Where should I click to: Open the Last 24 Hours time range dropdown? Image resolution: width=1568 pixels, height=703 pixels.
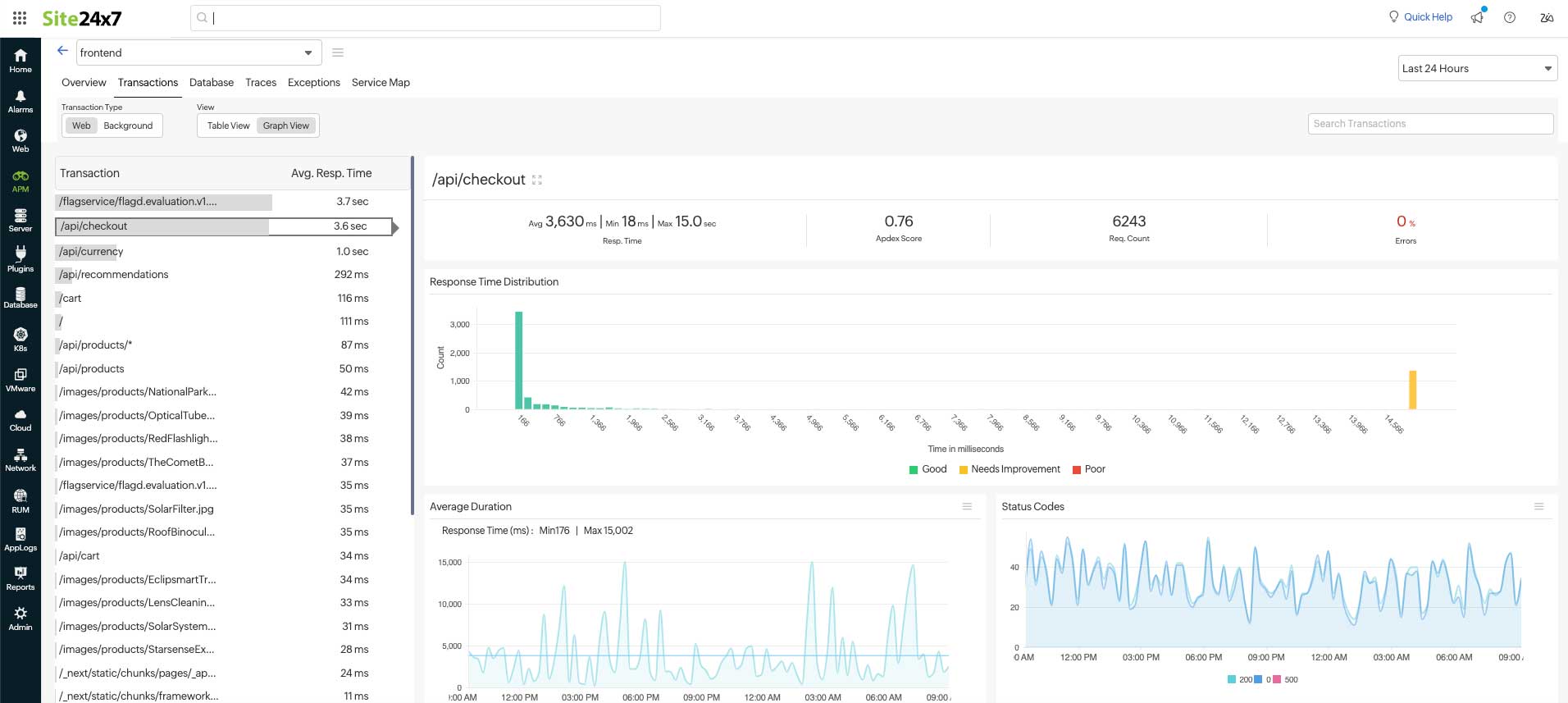tap(1476, 68)
